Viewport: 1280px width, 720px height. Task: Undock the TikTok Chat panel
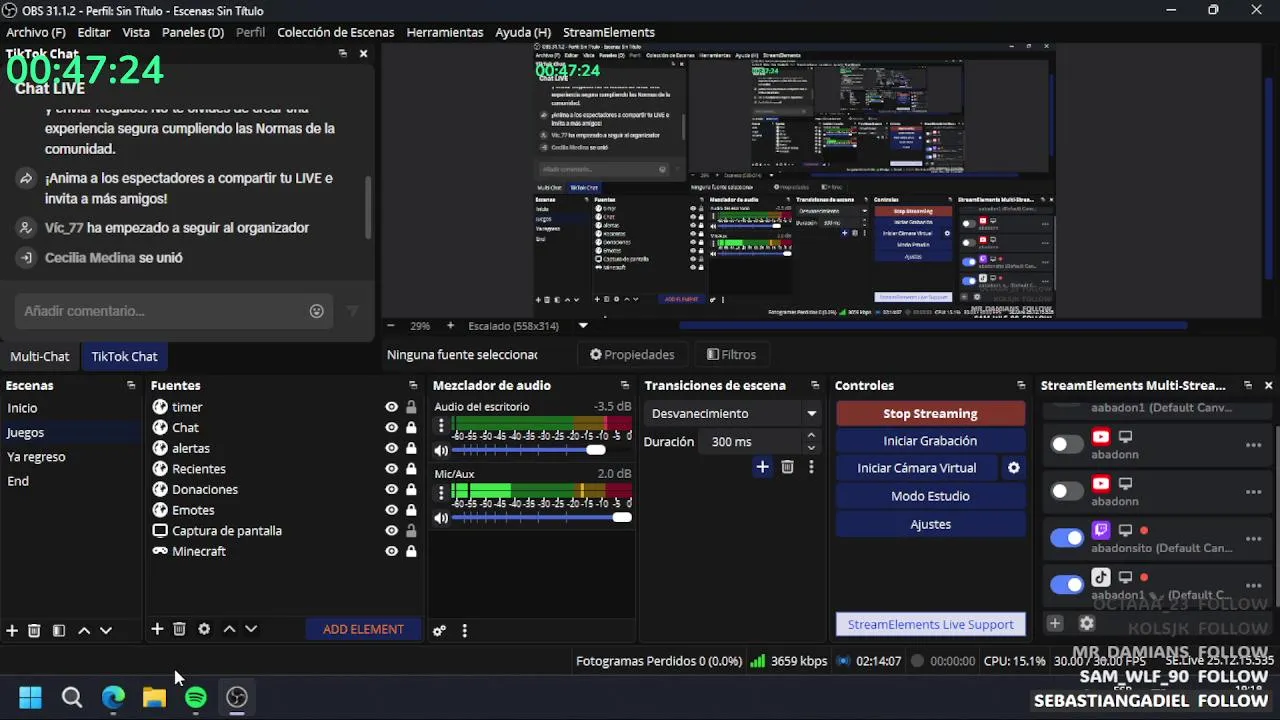tap(342, 53)
